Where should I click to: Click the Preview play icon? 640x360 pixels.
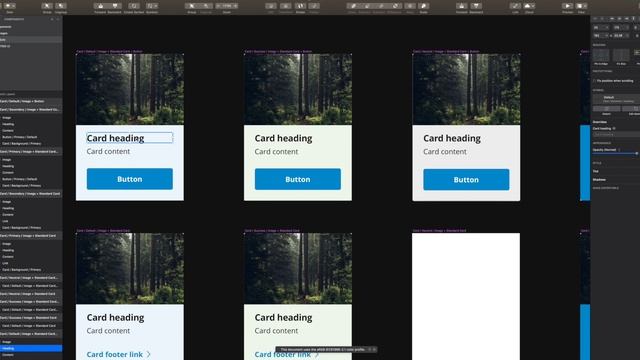tap(567, 6)
